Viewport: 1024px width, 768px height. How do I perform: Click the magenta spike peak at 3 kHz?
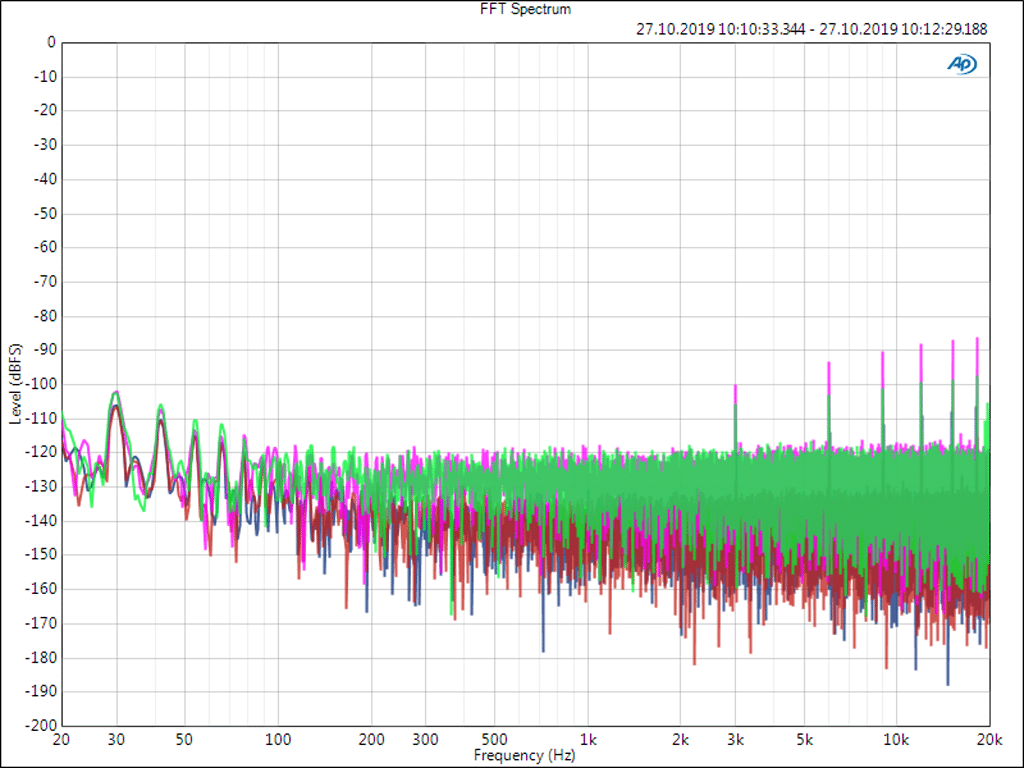(x=735, y=386)
